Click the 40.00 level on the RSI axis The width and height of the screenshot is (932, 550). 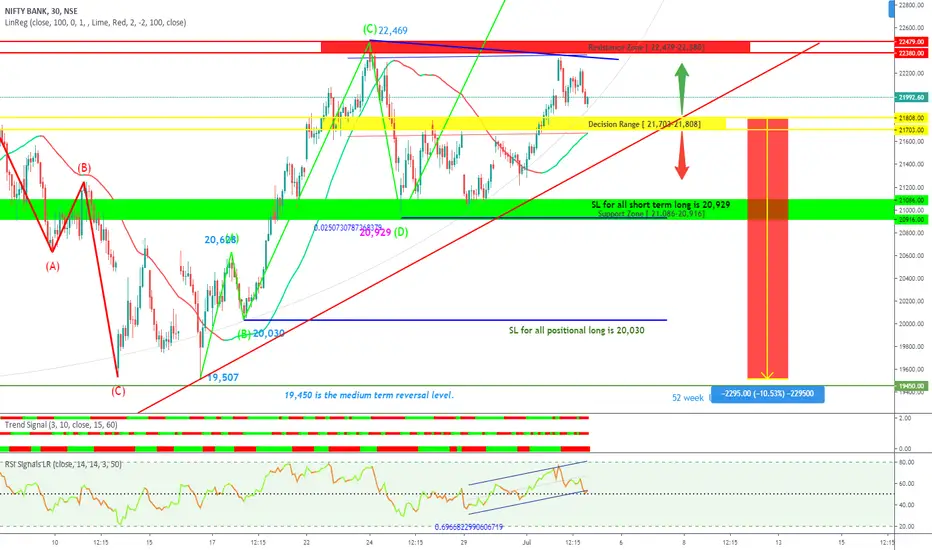tap(906, 505)
